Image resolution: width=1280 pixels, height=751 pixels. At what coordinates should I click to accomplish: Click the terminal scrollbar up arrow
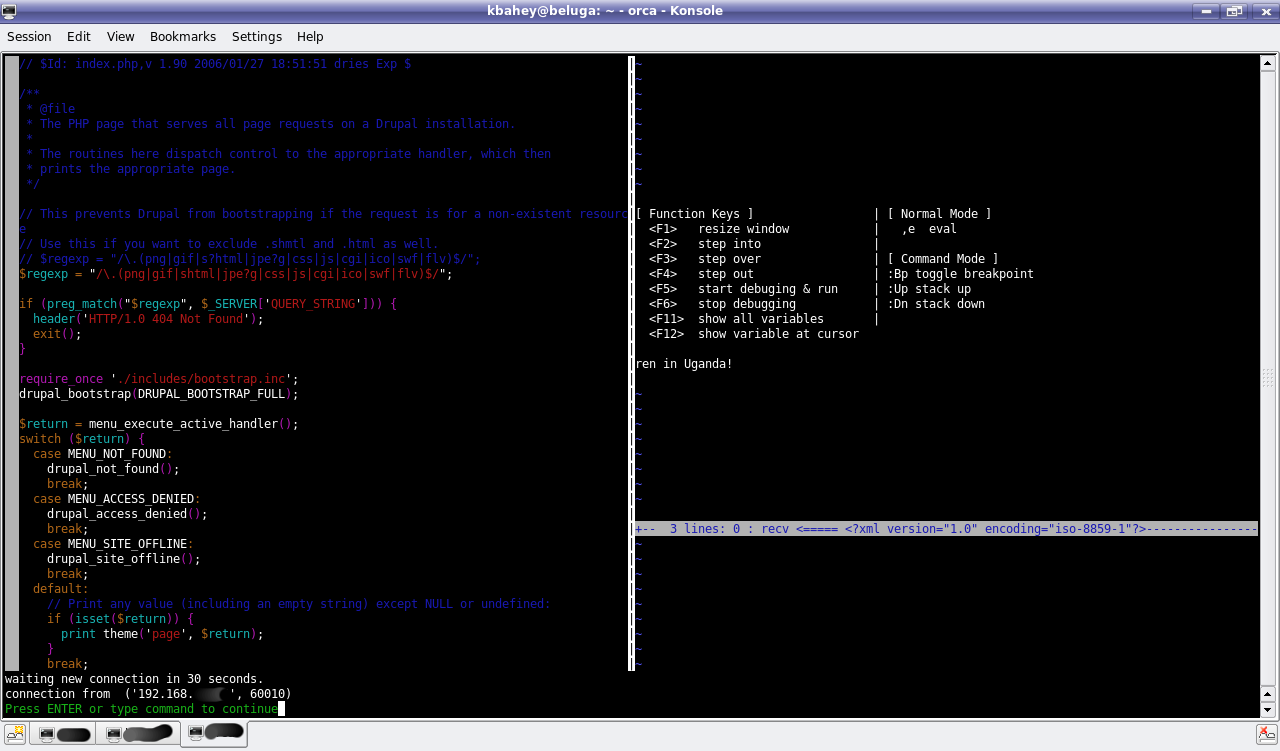tap(1268, 63)
